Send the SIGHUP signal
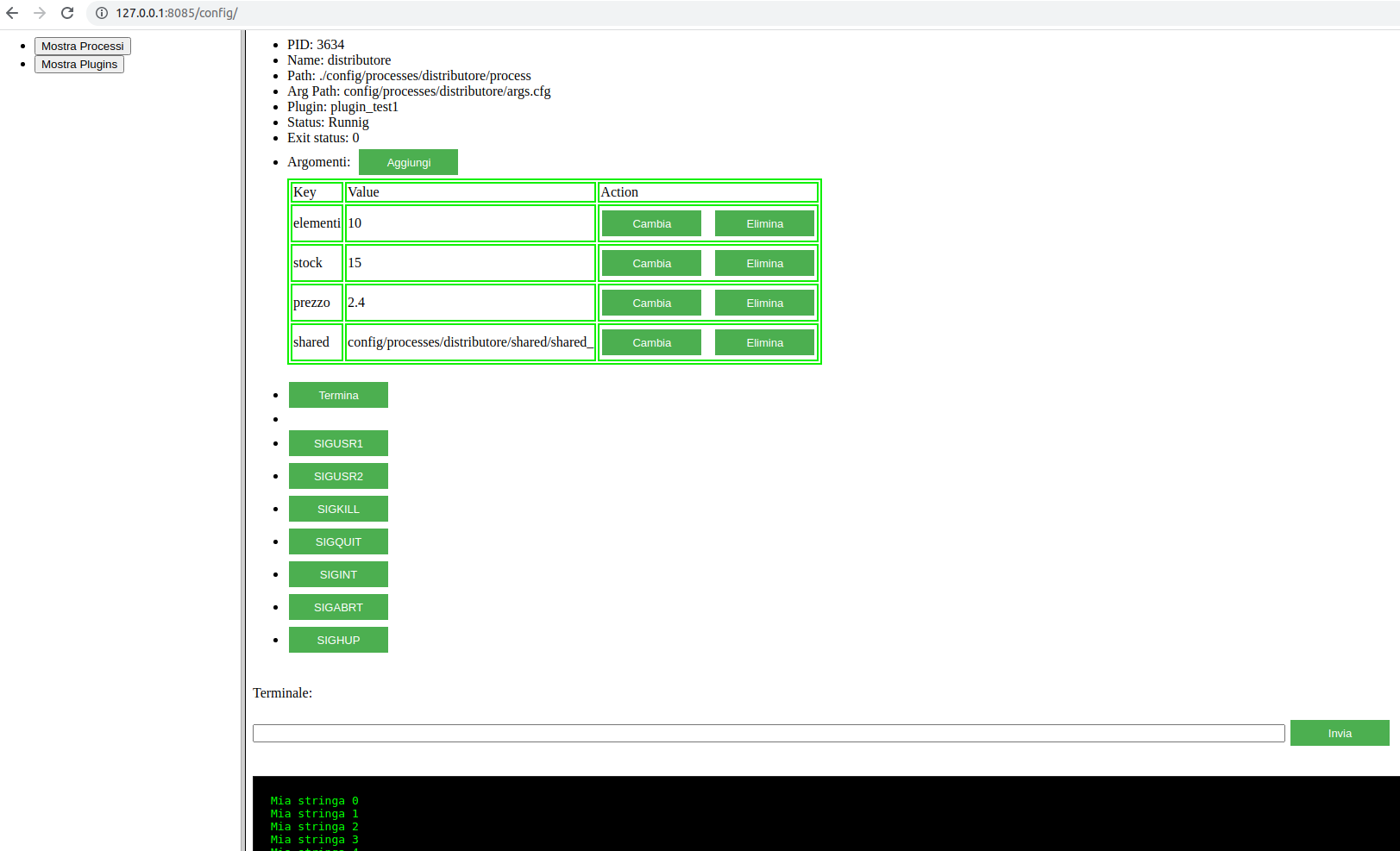Screen dimensions: 1400x851 coord(338,640)
